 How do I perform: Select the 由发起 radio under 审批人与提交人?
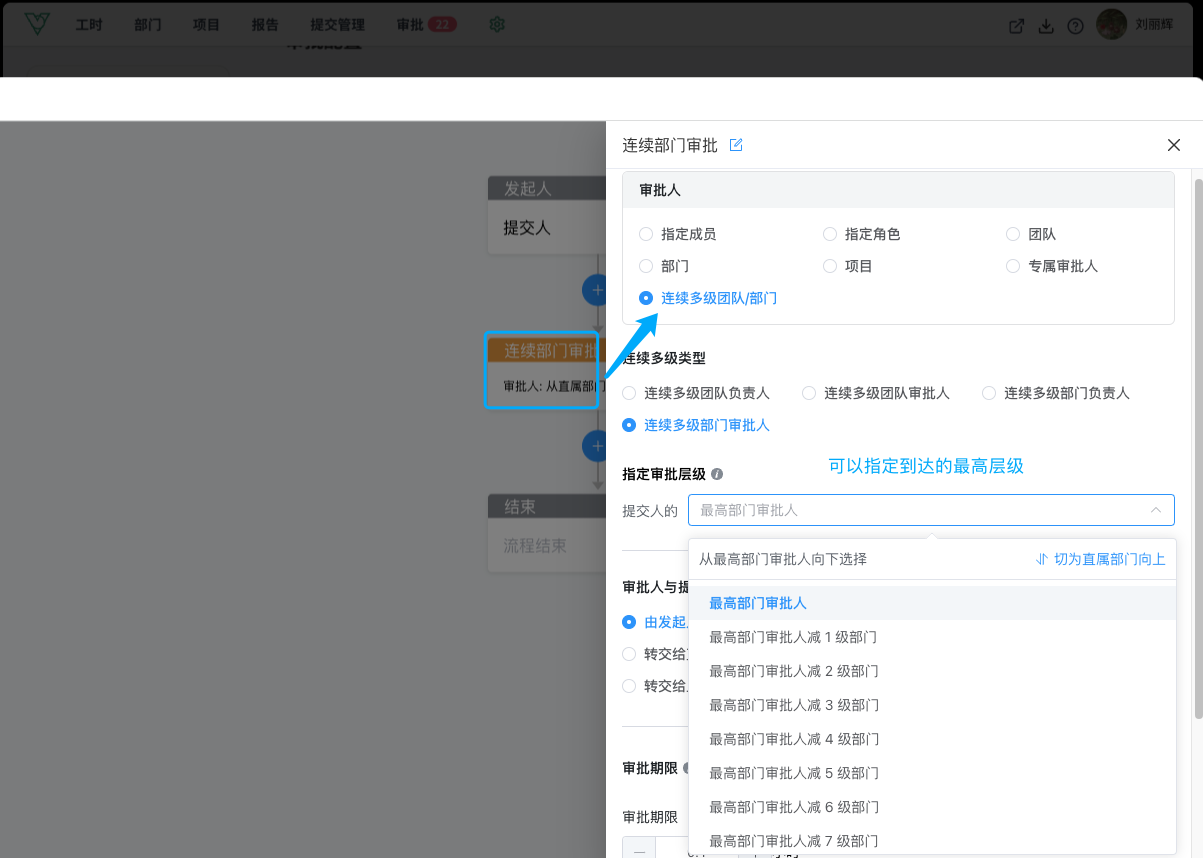(x=655, y=622)
